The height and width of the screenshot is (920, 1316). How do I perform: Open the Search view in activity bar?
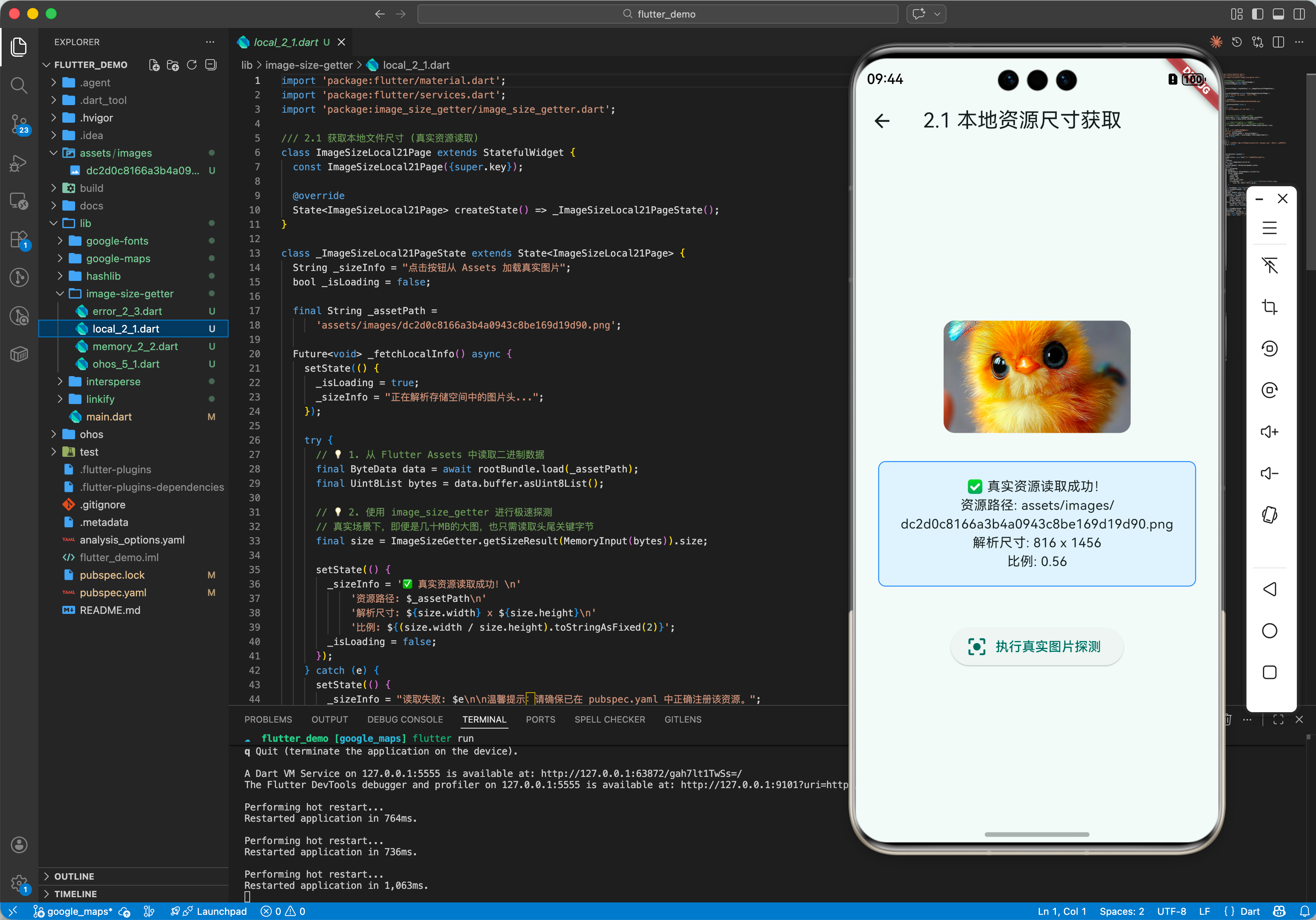[x=19, y=86]
